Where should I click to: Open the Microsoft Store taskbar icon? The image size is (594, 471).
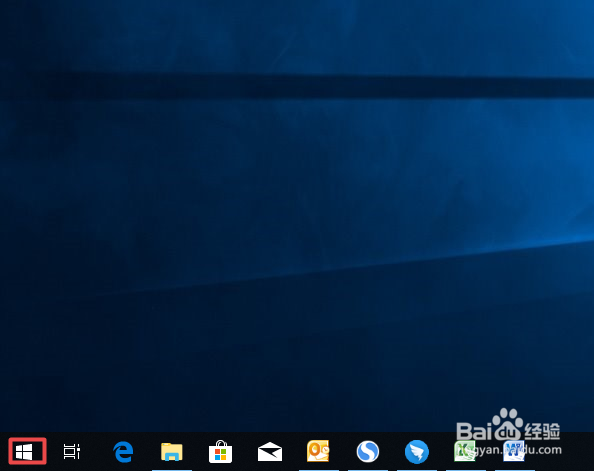point(220,451)
